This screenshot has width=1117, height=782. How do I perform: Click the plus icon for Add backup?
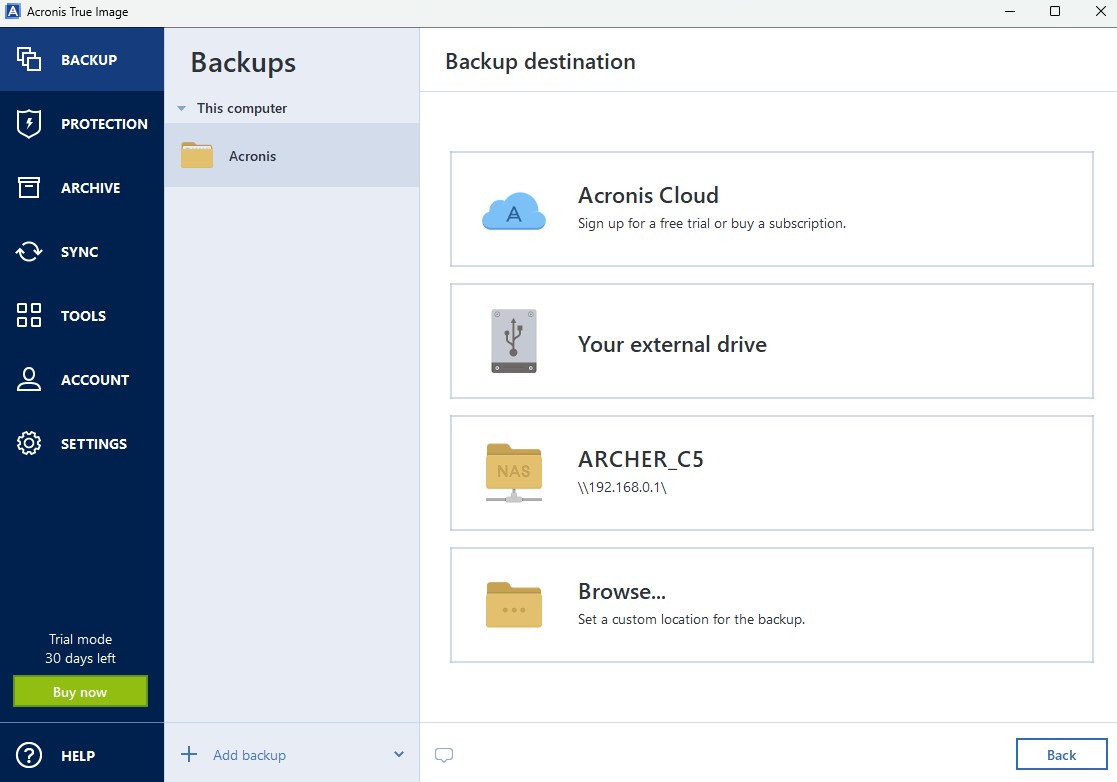(x=189, y=754)
